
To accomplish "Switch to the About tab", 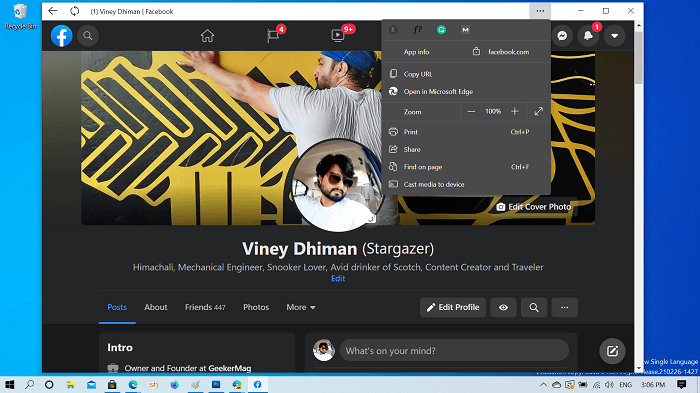I will click(156, 307).
